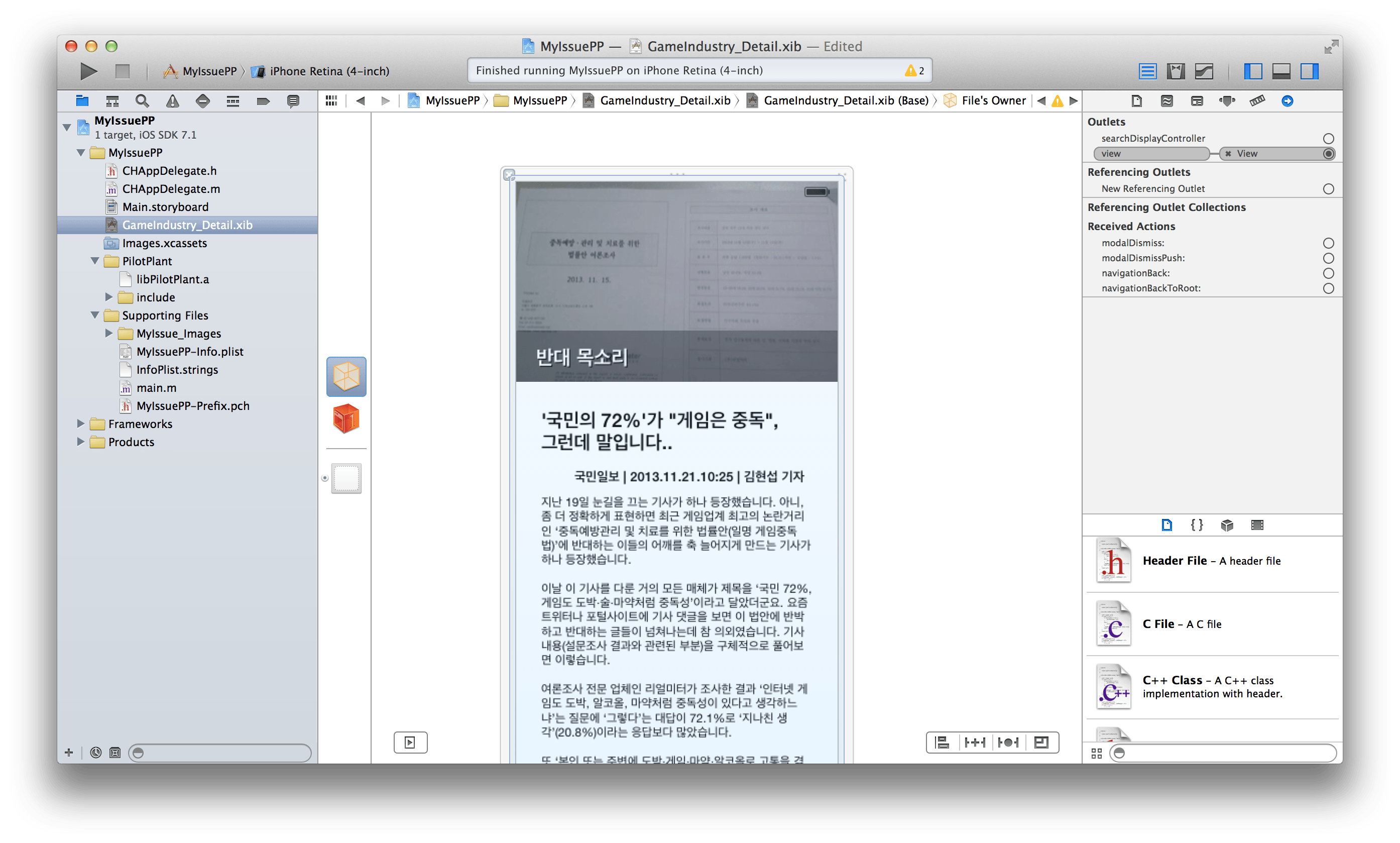This screenshot has height=843, width=1400.
Task: Click the GameIndustry_Detail.xib breadcrumb item
Action: coord(664,101)
